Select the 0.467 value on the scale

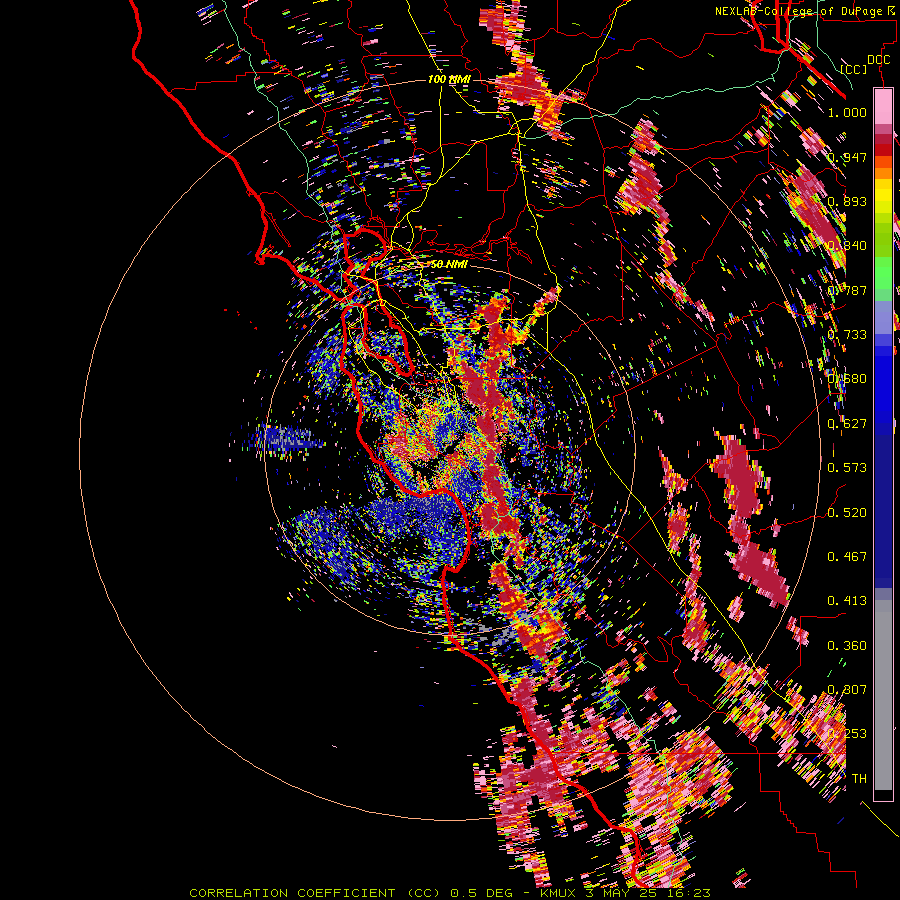point(847,557)
